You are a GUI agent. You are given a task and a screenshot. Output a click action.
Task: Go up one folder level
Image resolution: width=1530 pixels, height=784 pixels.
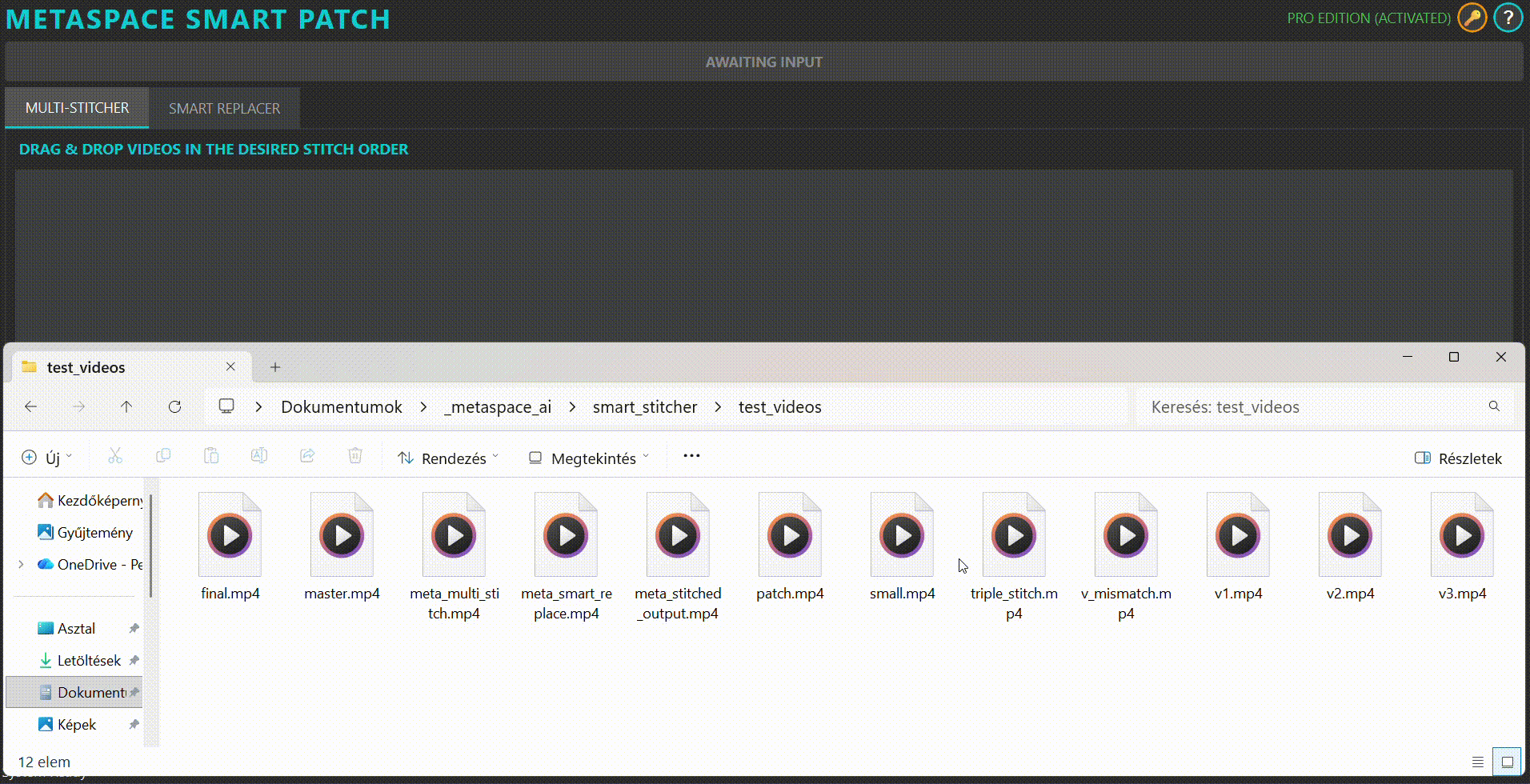click(x=126, y=406)
